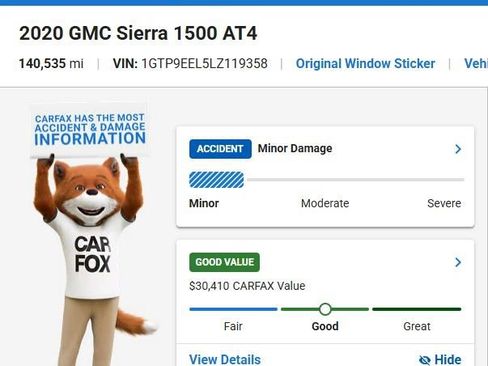Image resolution: width=488 pixels, height=366 pixels.
Task: Click the green GOOD VALUE badge
Action: (x=224, y=262)
